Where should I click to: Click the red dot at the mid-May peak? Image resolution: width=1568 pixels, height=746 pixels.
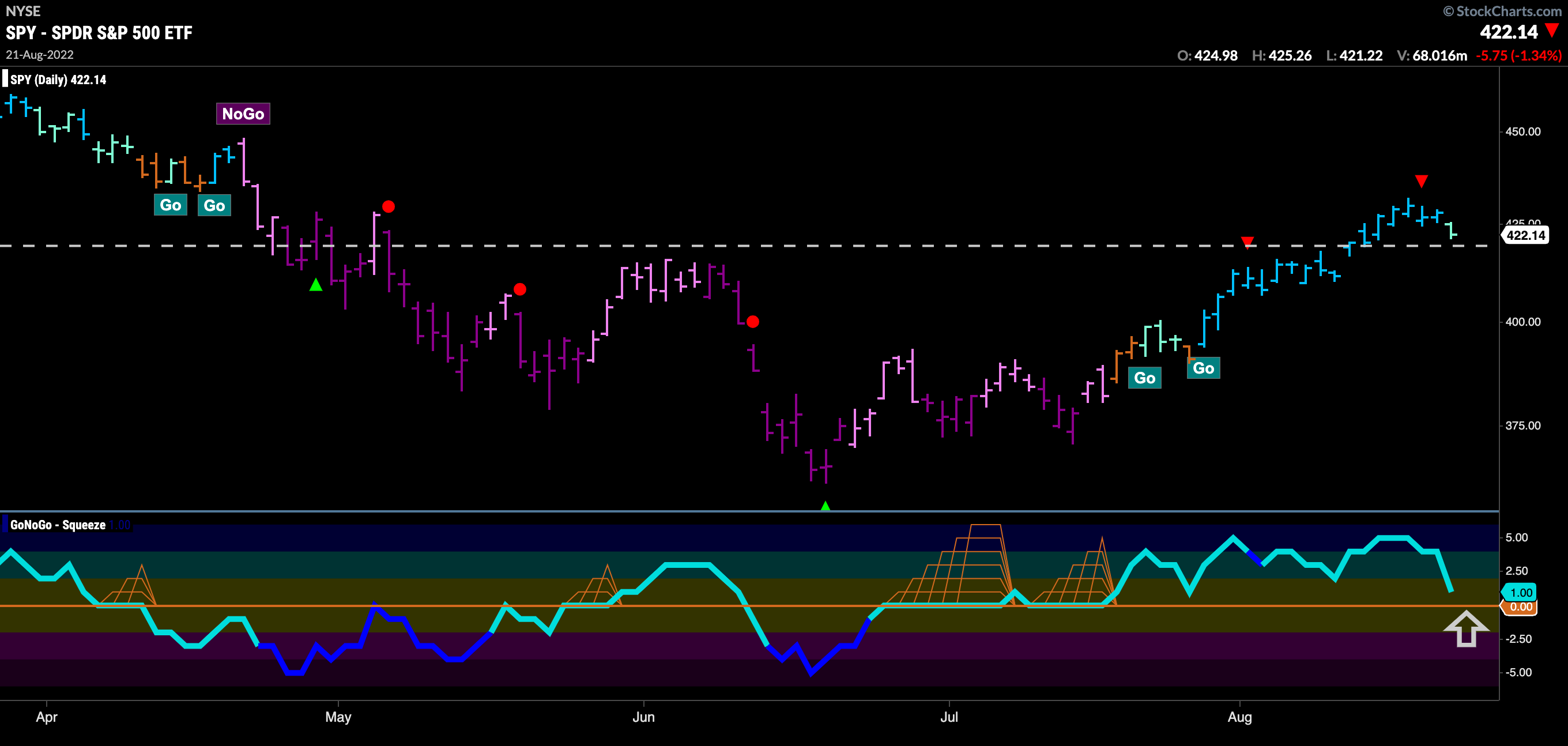click(520, 289)
